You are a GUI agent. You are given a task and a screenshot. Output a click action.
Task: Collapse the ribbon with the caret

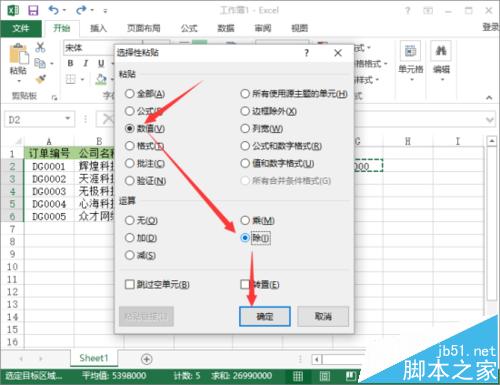489,98
